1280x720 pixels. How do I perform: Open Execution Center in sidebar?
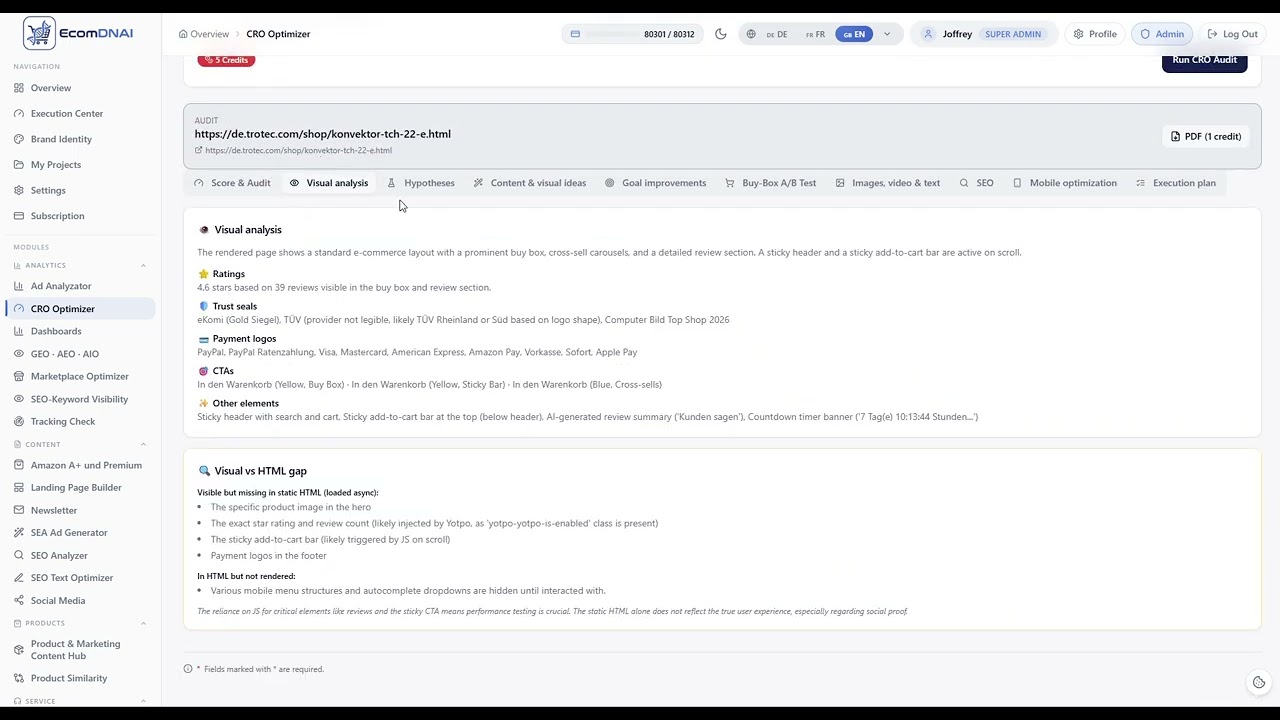tap(80, 114)
